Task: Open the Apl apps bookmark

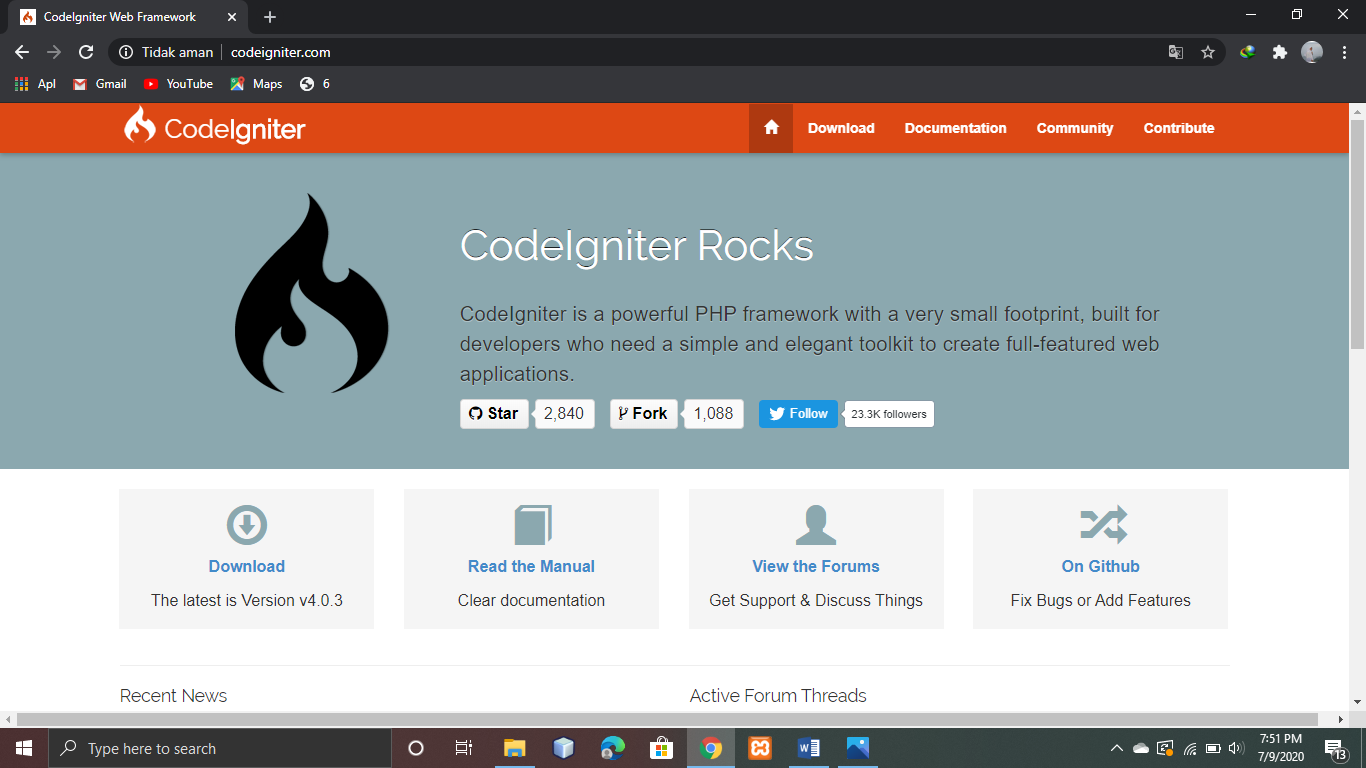Action: (35, 84)
